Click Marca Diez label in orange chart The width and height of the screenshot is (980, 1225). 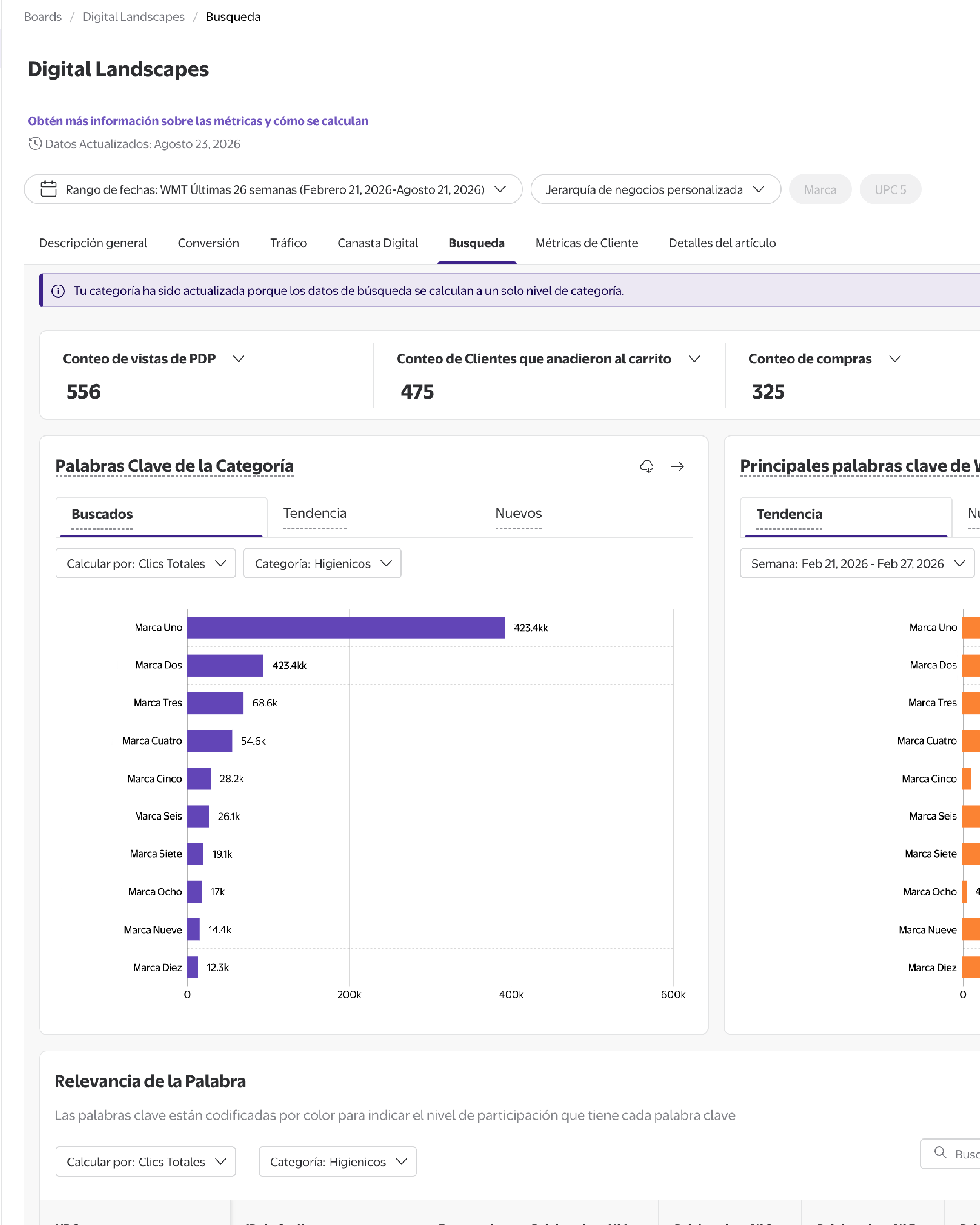click(932, 968)
